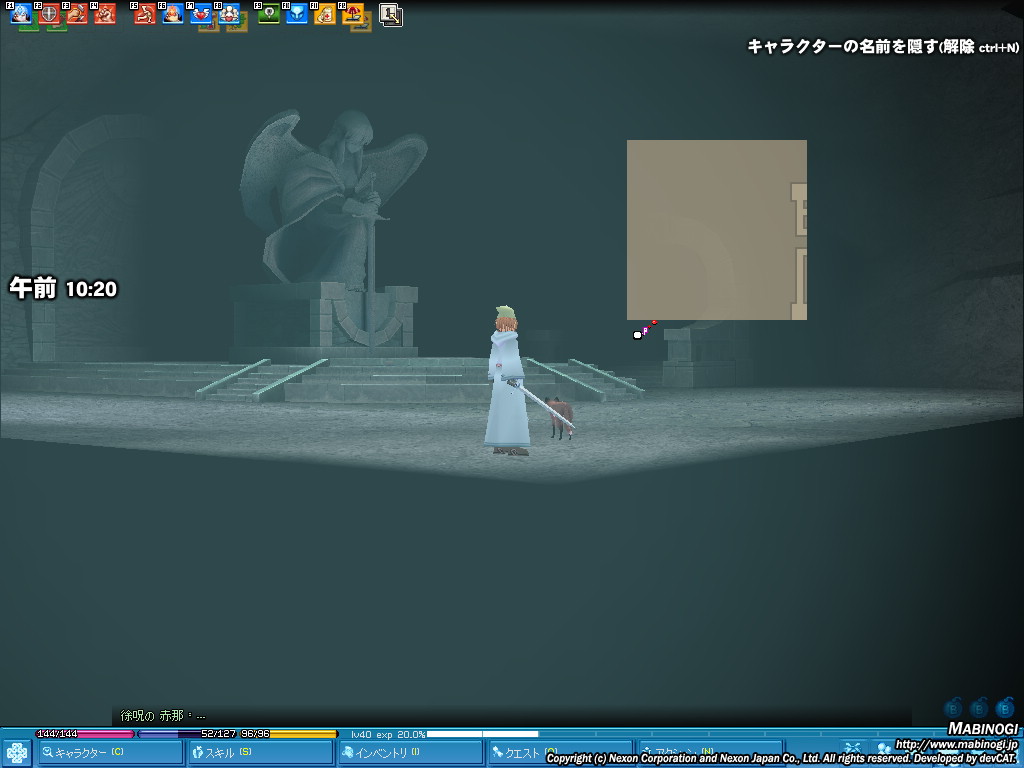The width and height of the screenshot is (1024, 768).
Task: Click the first bomb icon at lower right
Action: click(953, 708)
